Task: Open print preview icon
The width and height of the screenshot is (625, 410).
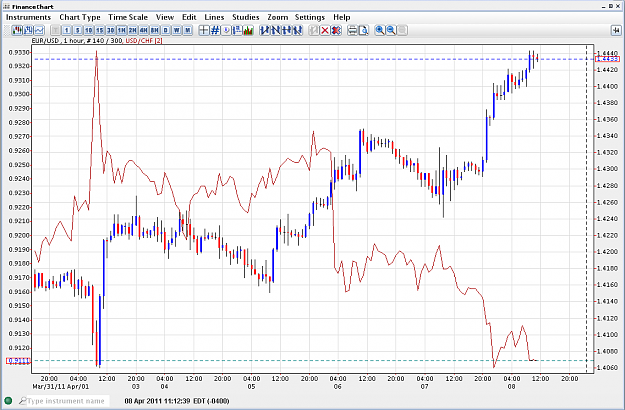Action: [x=364, y=30]
